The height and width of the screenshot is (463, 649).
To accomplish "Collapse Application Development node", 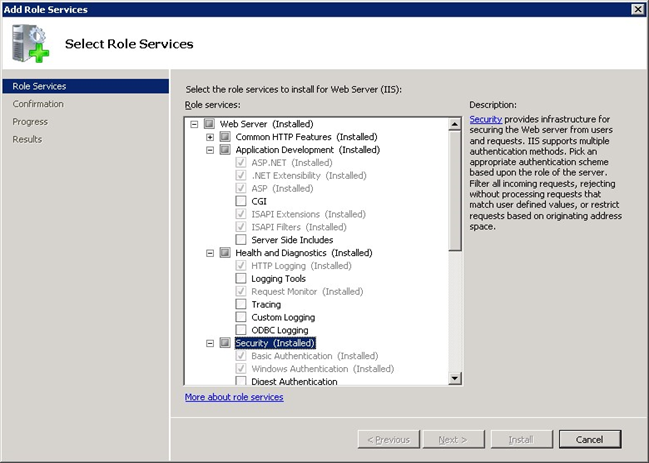I will pos(210,150).
